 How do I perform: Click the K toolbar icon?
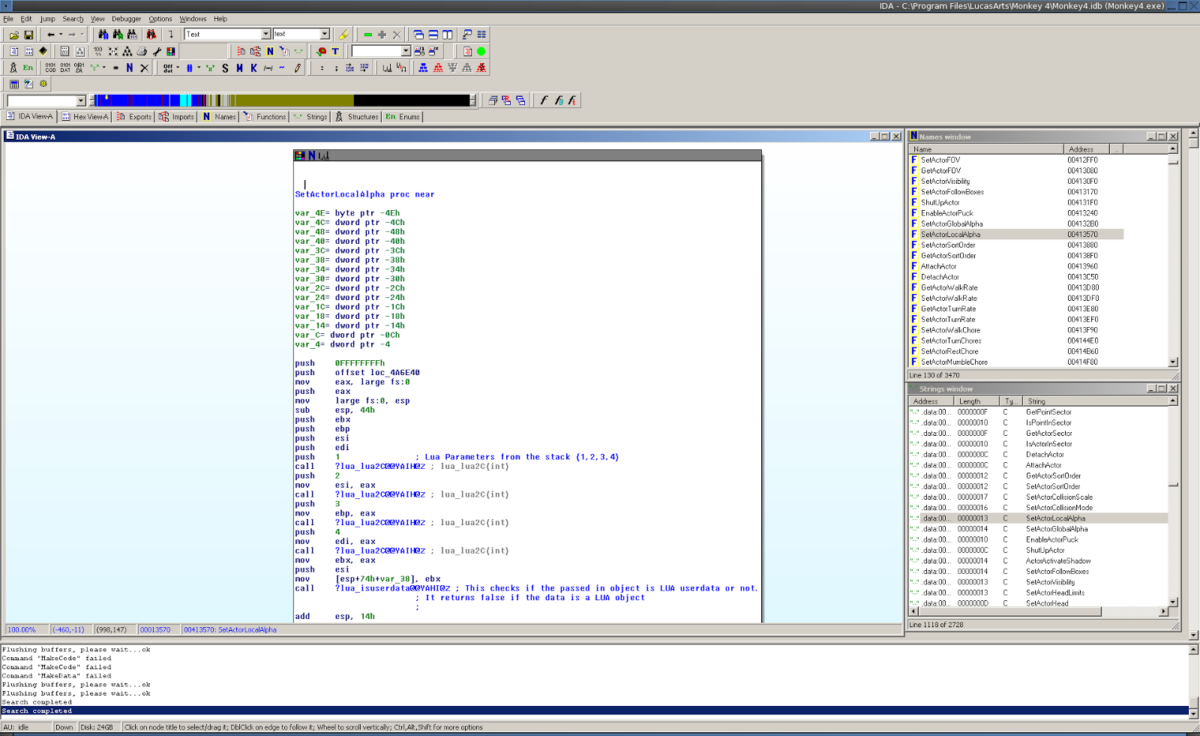coord(254,68)
